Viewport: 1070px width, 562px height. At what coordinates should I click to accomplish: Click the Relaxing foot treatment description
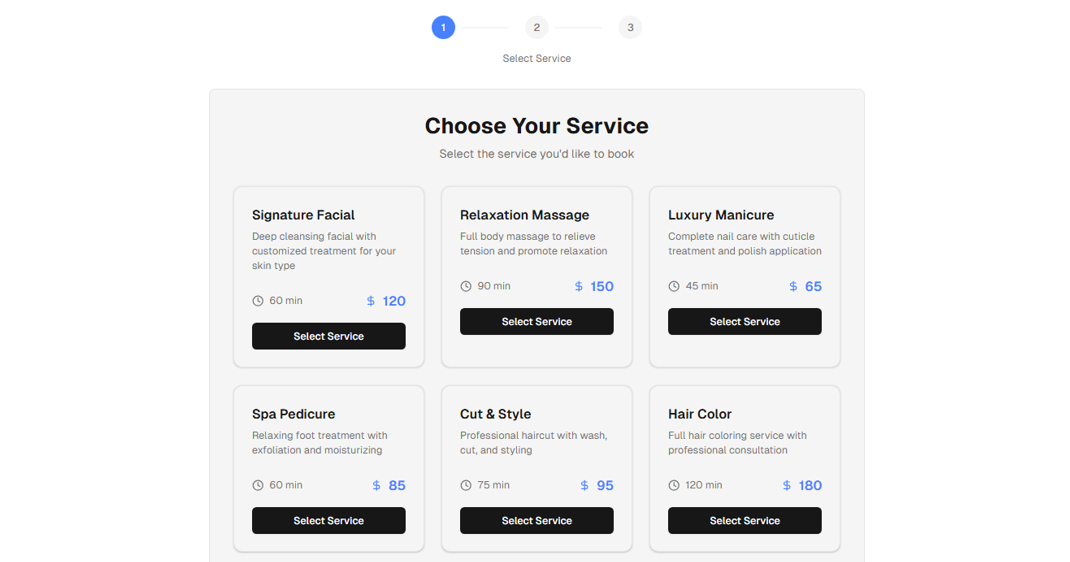pyautogui.click(x=319, y=443)
